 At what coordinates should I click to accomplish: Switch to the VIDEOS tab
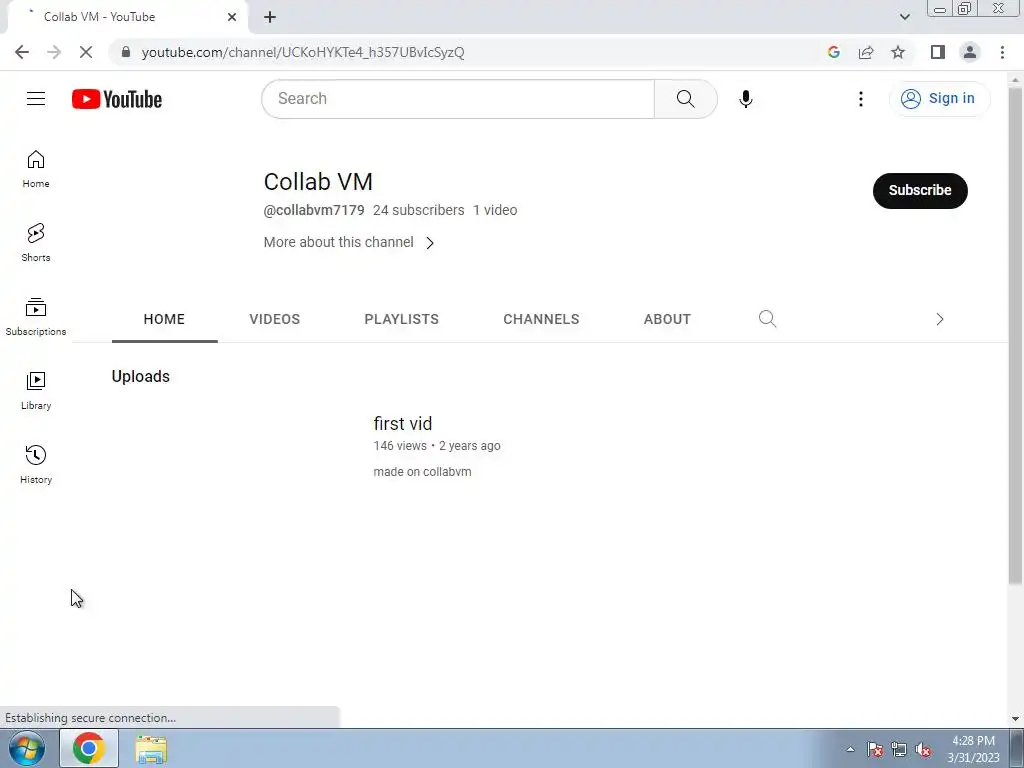[275, 319]
